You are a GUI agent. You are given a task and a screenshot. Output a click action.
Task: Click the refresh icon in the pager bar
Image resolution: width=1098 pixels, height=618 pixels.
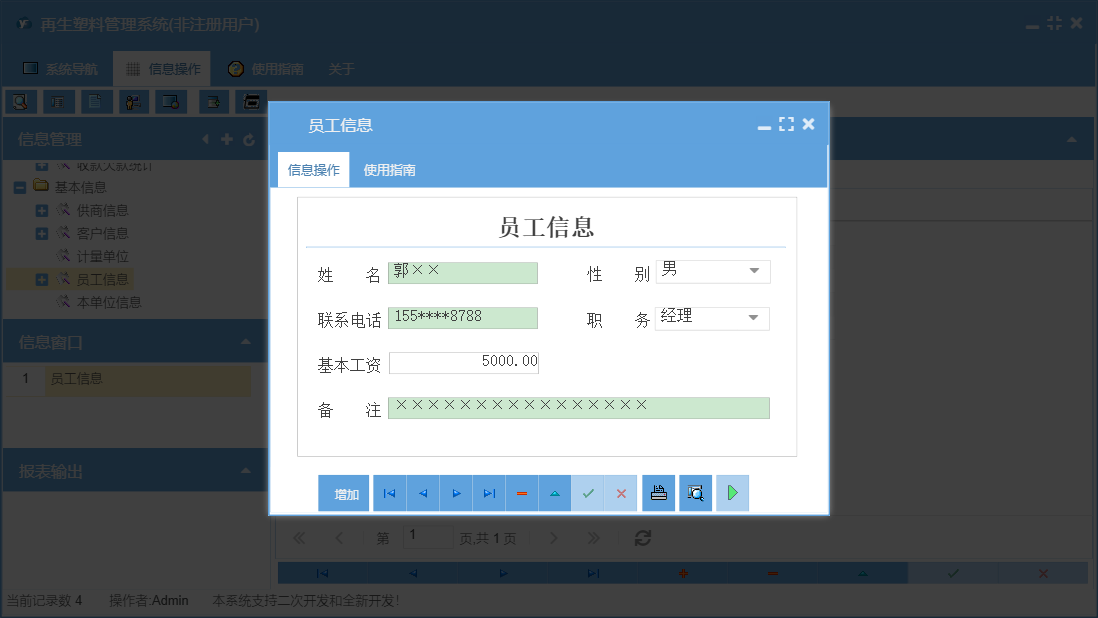(642, 537)
